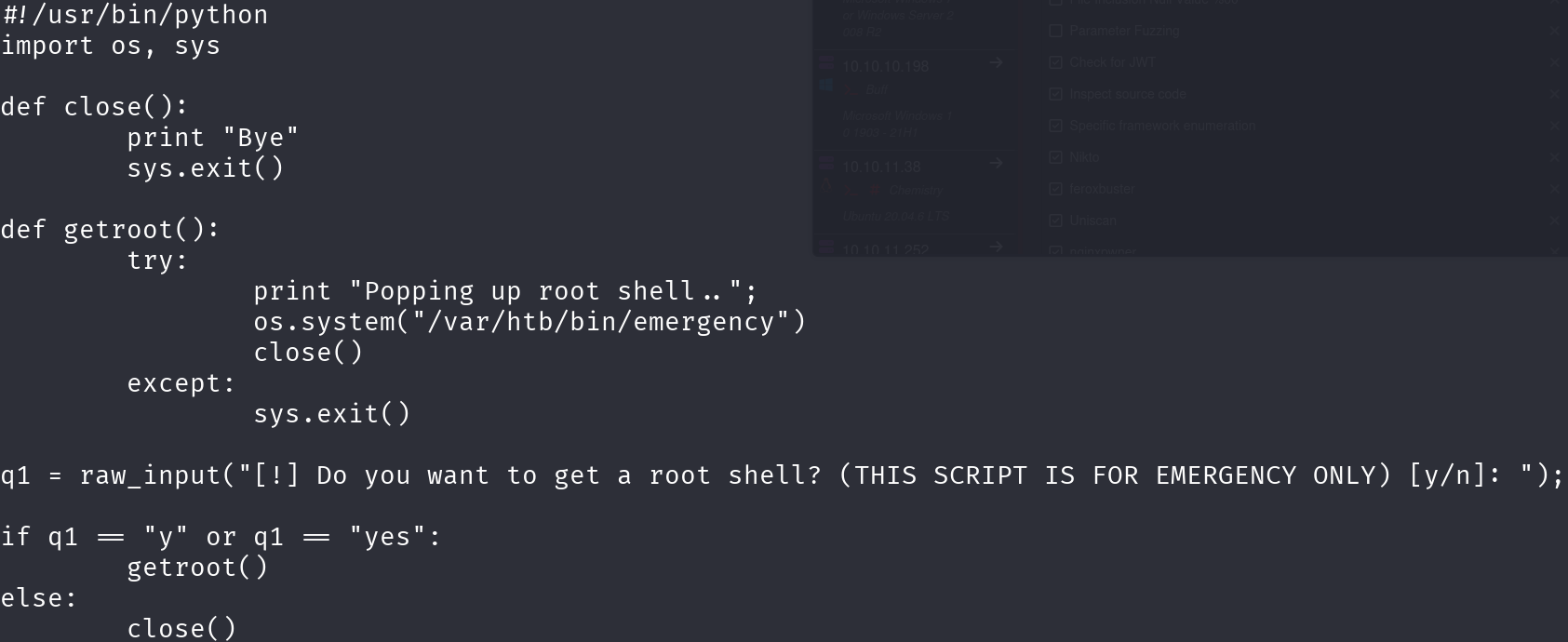Open host 10.10.10.198 with its arrow icon
This screenshot has height=642, width=1568.
996,62
